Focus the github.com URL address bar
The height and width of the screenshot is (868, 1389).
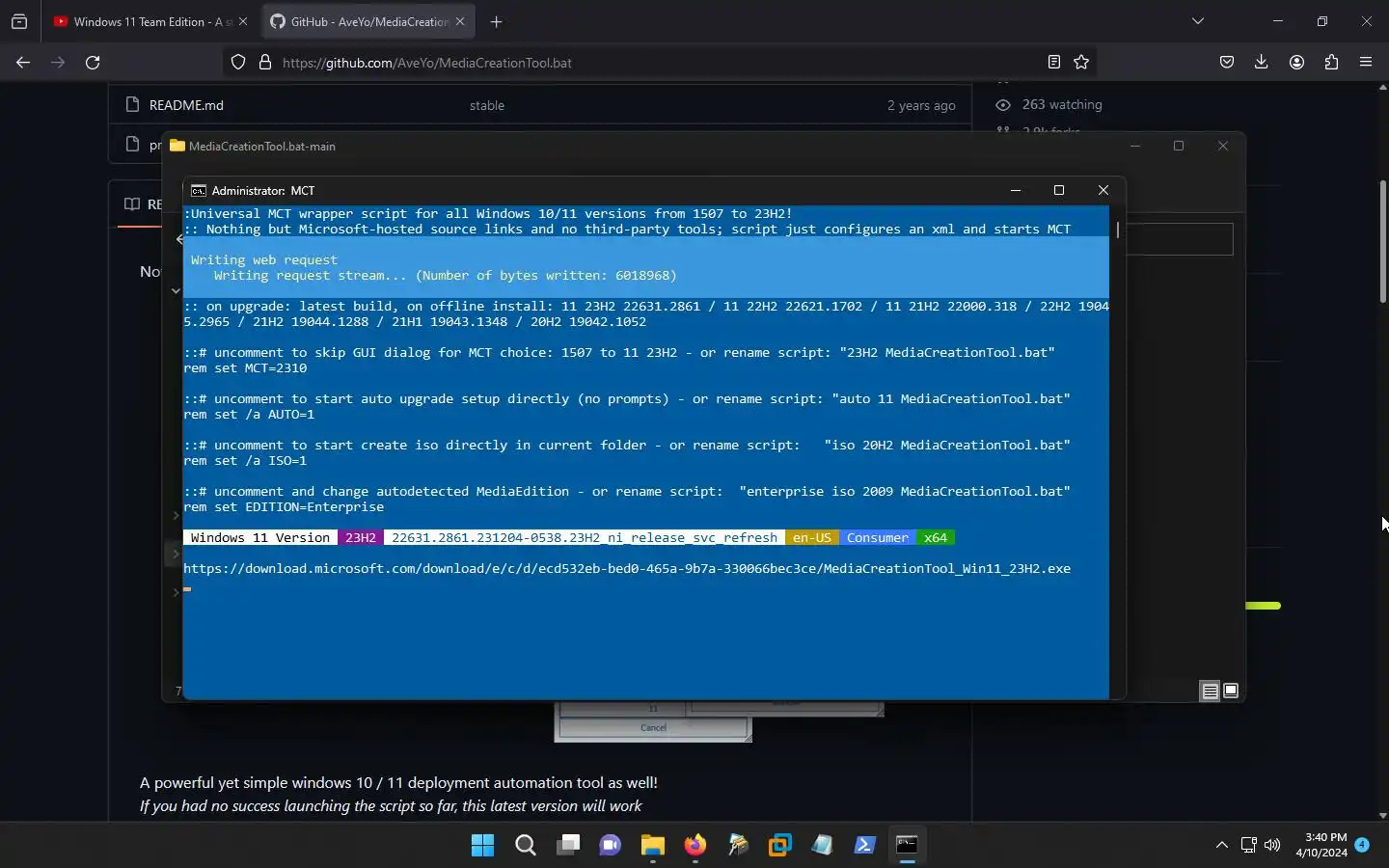tap(661, 63)
